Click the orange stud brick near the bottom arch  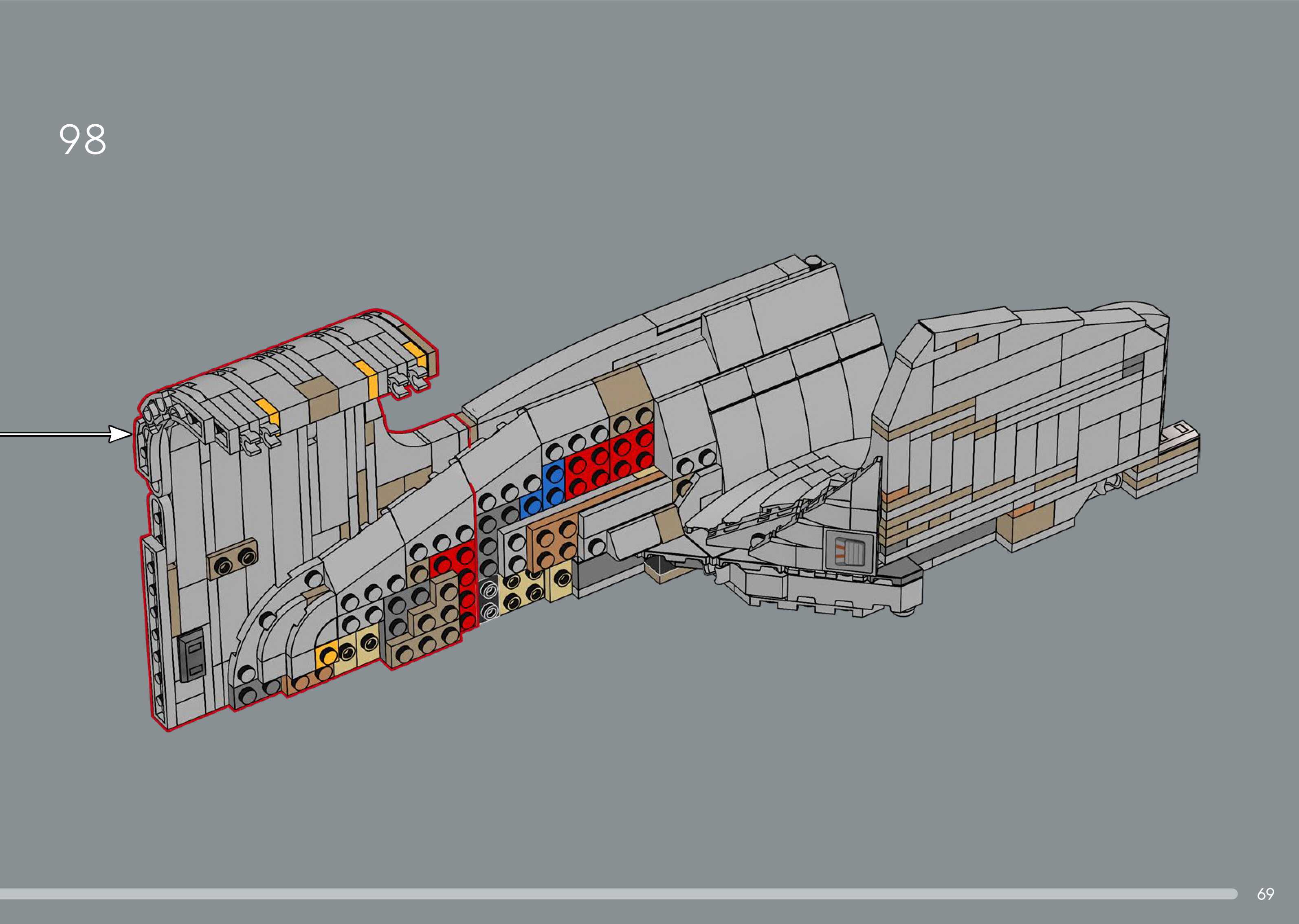tap(327, 656)
